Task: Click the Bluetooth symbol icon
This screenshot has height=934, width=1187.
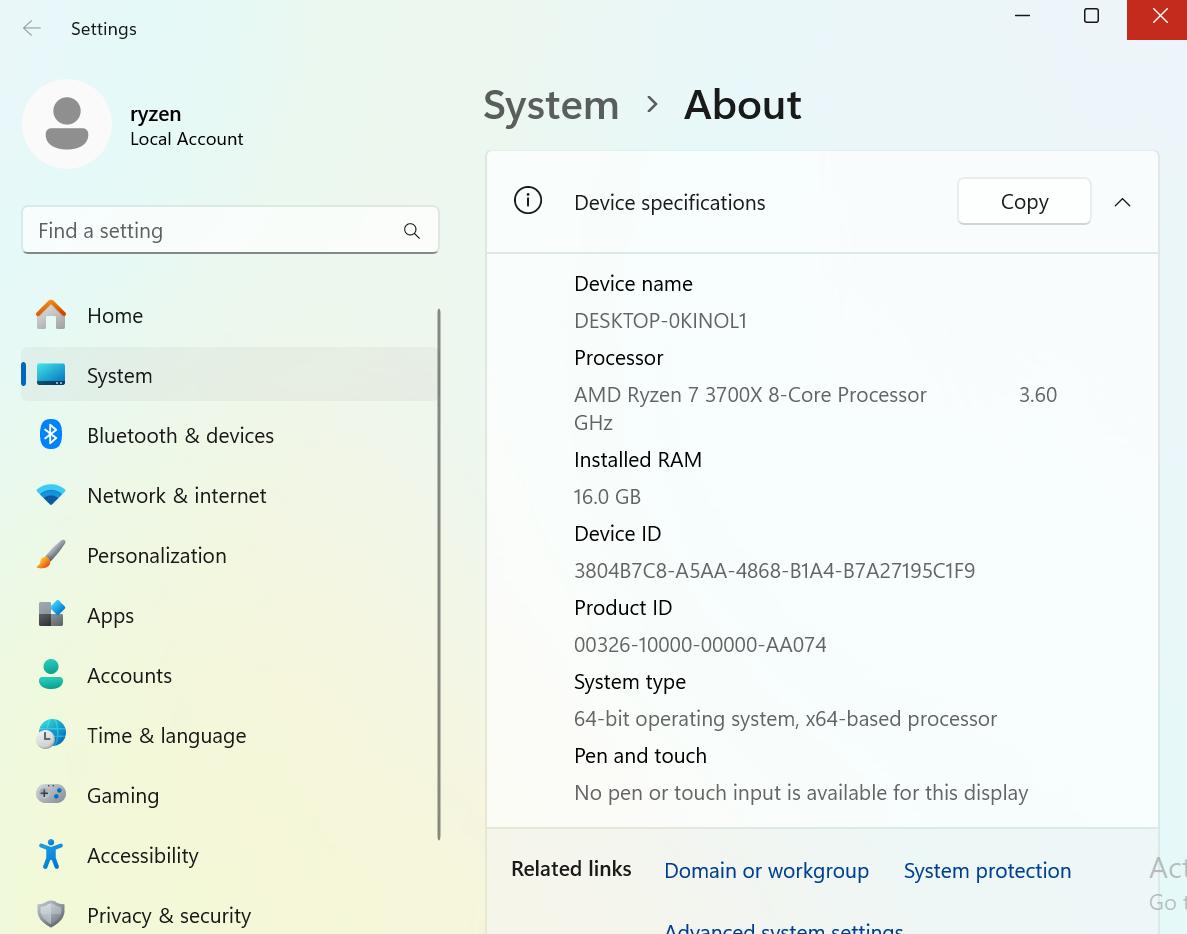Action: click(51, 434)
